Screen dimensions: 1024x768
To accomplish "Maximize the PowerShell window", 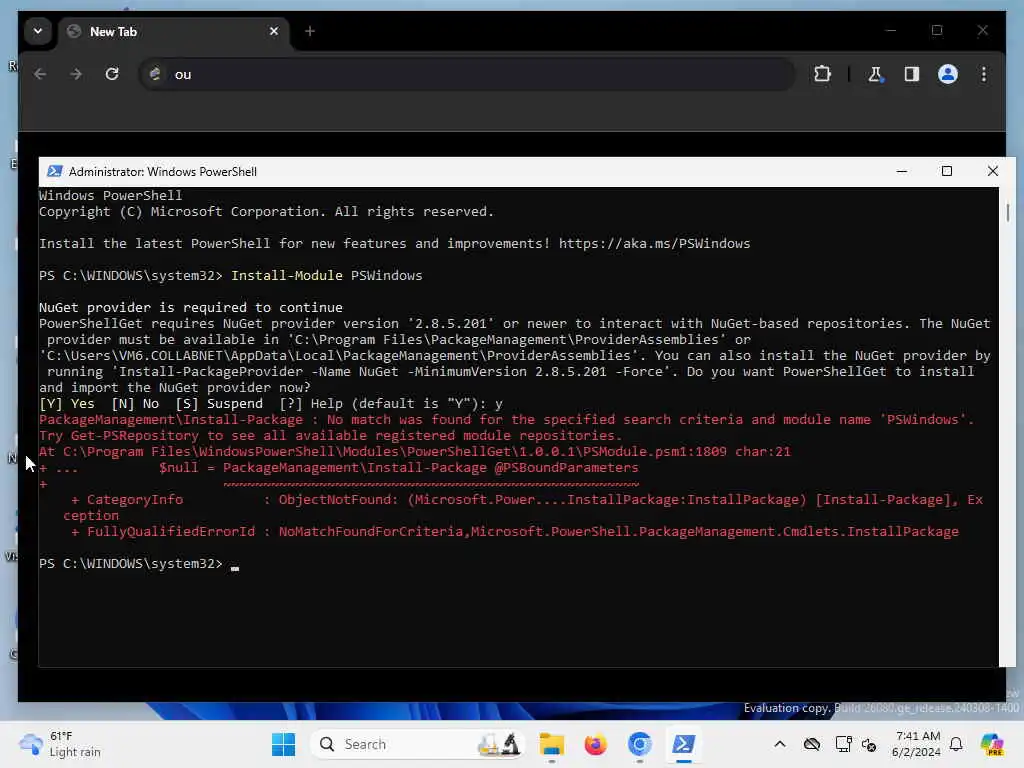I will pyautogui.click(x=947, y=172).
